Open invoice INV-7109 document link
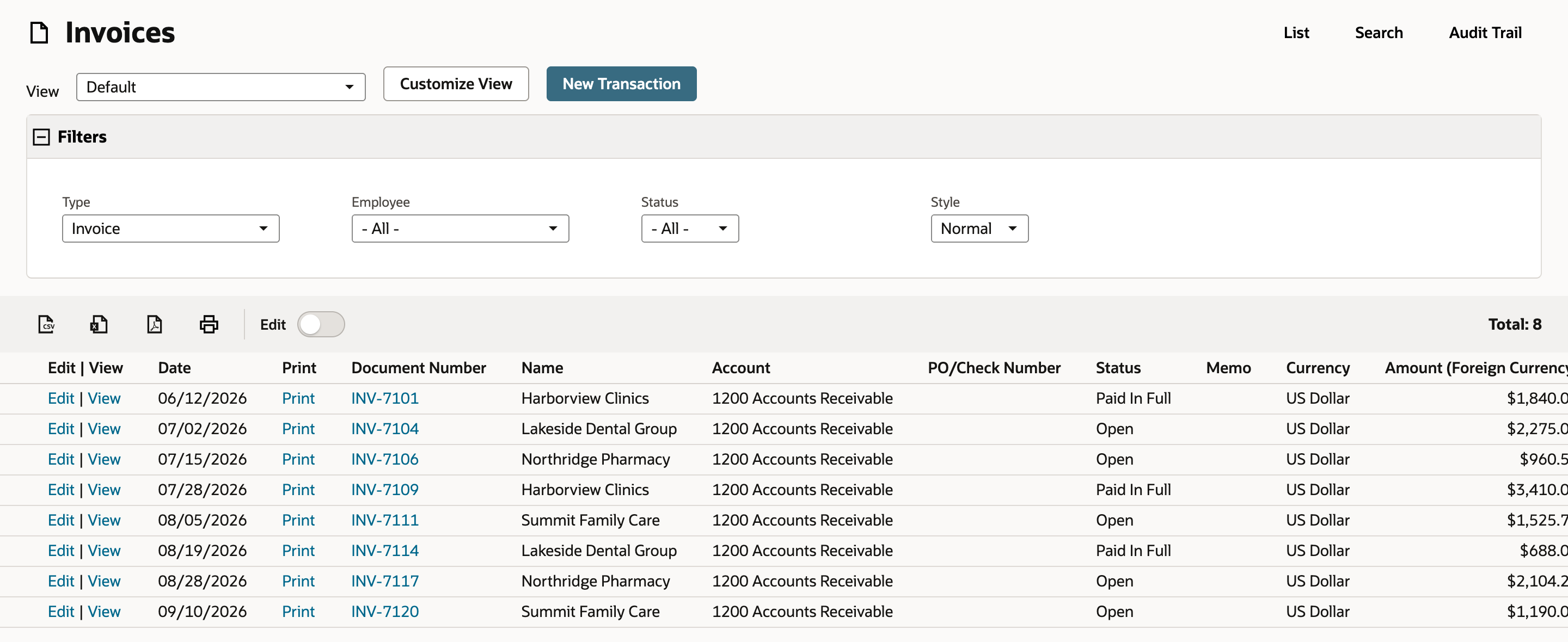 pos(385,490)
